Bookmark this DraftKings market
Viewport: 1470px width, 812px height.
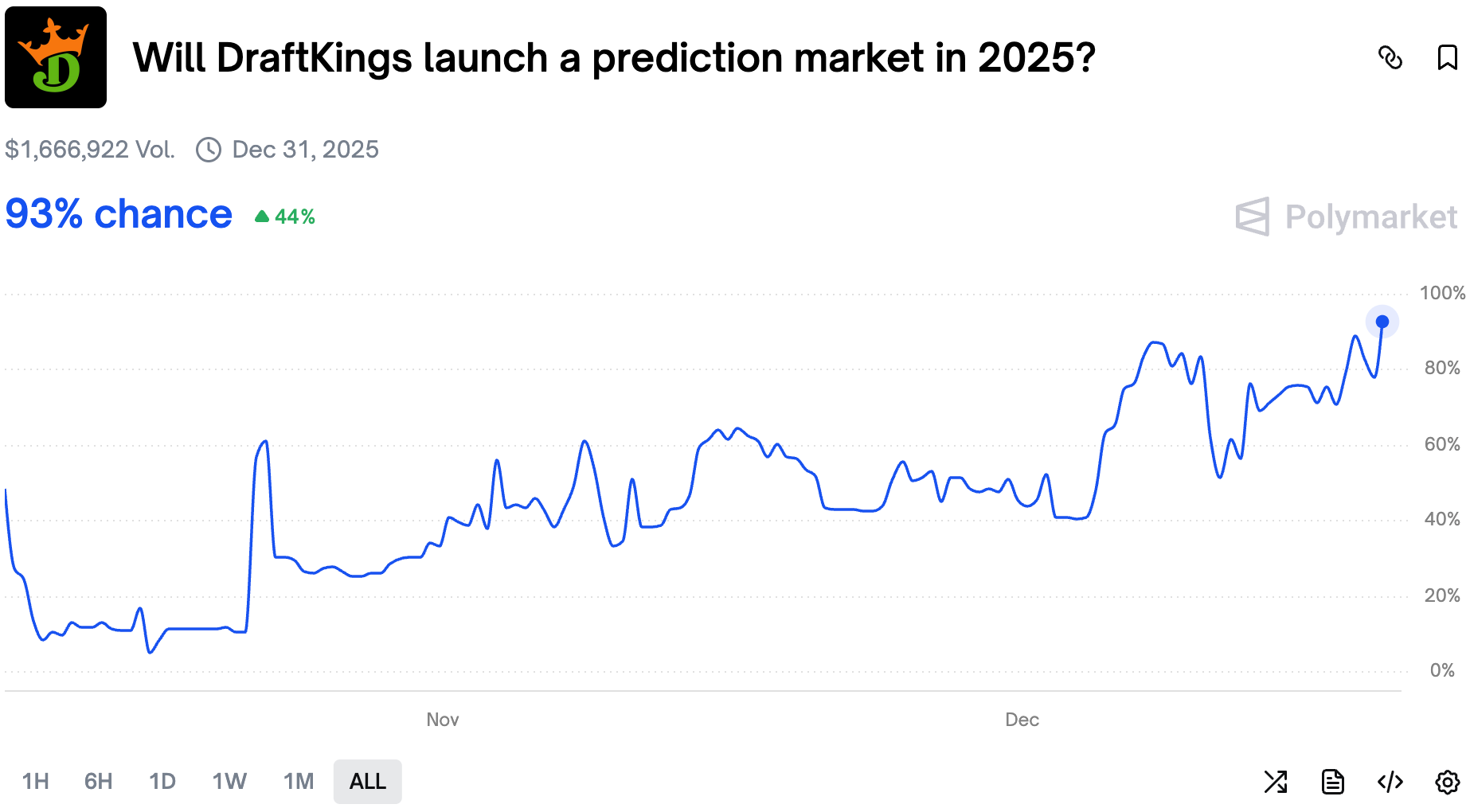[1447, 57]
